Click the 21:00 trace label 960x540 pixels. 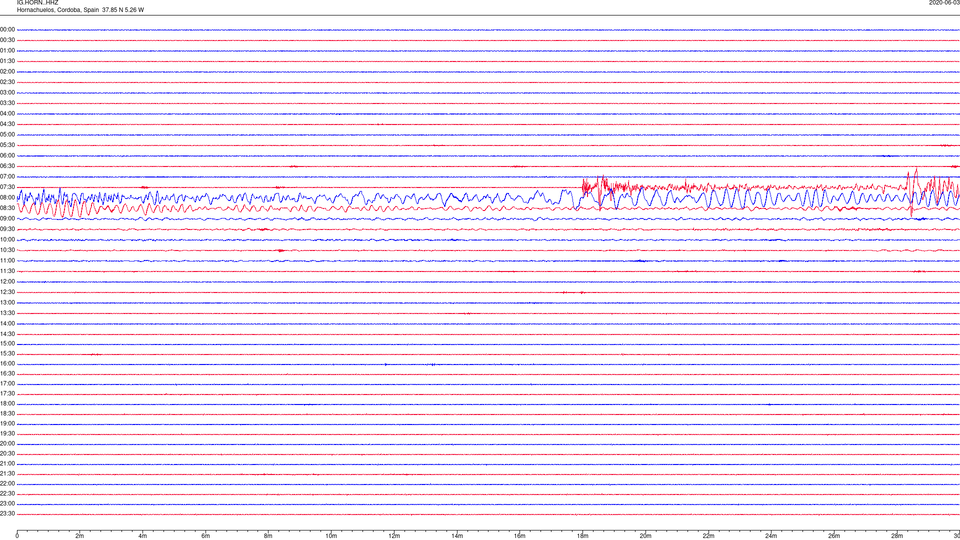coord(7,464)
